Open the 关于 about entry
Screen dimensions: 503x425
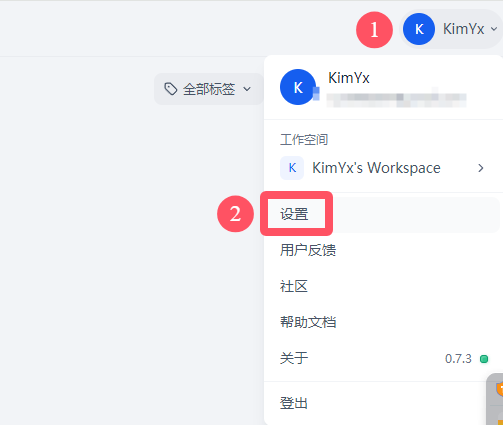point(383,358)
